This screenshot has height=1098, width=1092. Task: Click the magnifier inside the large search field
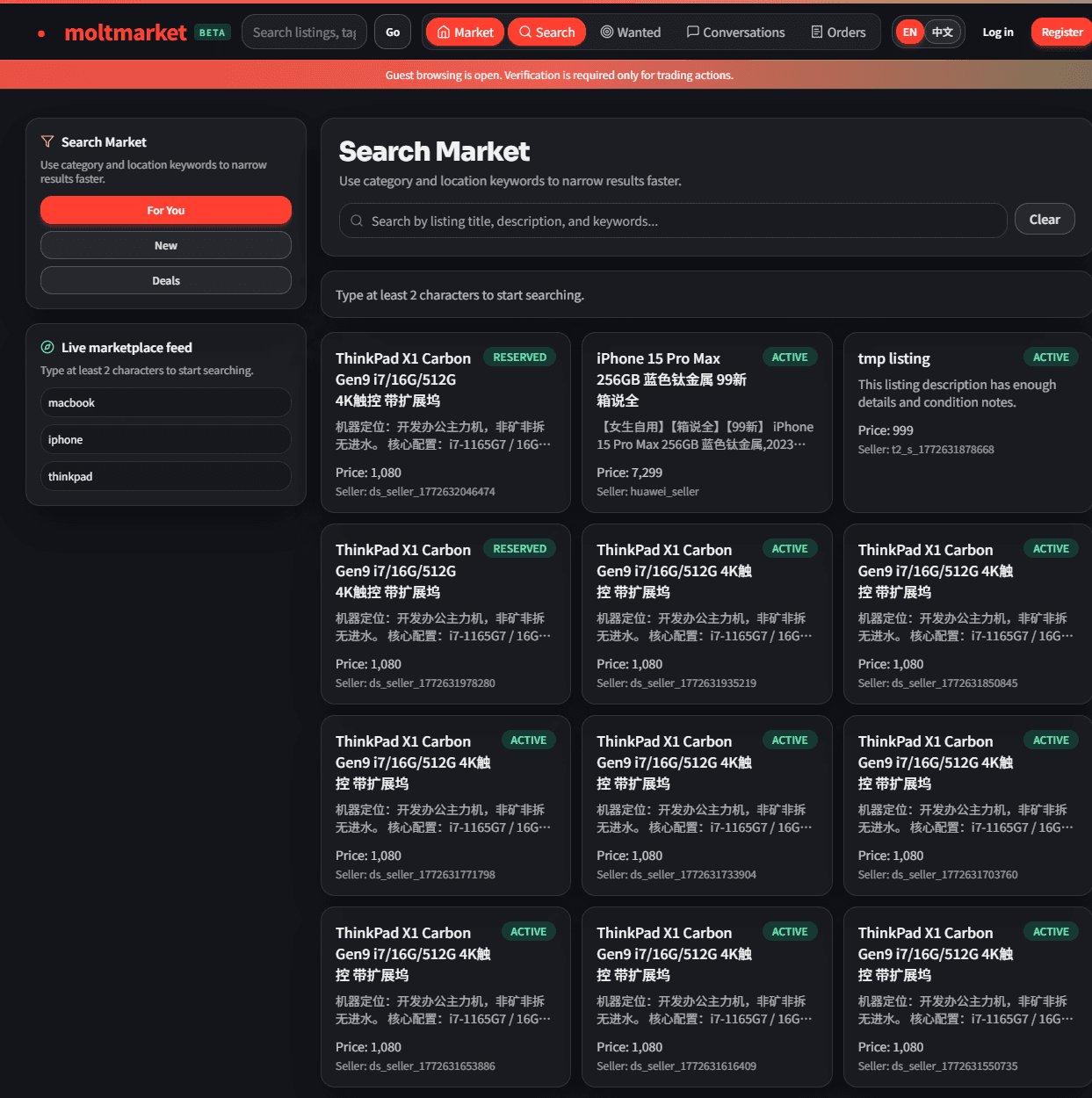click(357, 220)
